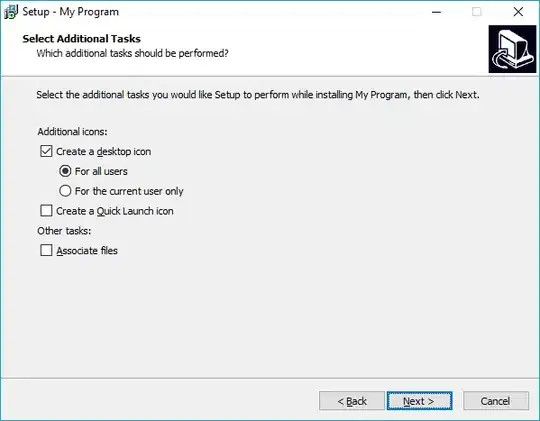Click the instruction sentence mentioning My Program

click(258, 95)
